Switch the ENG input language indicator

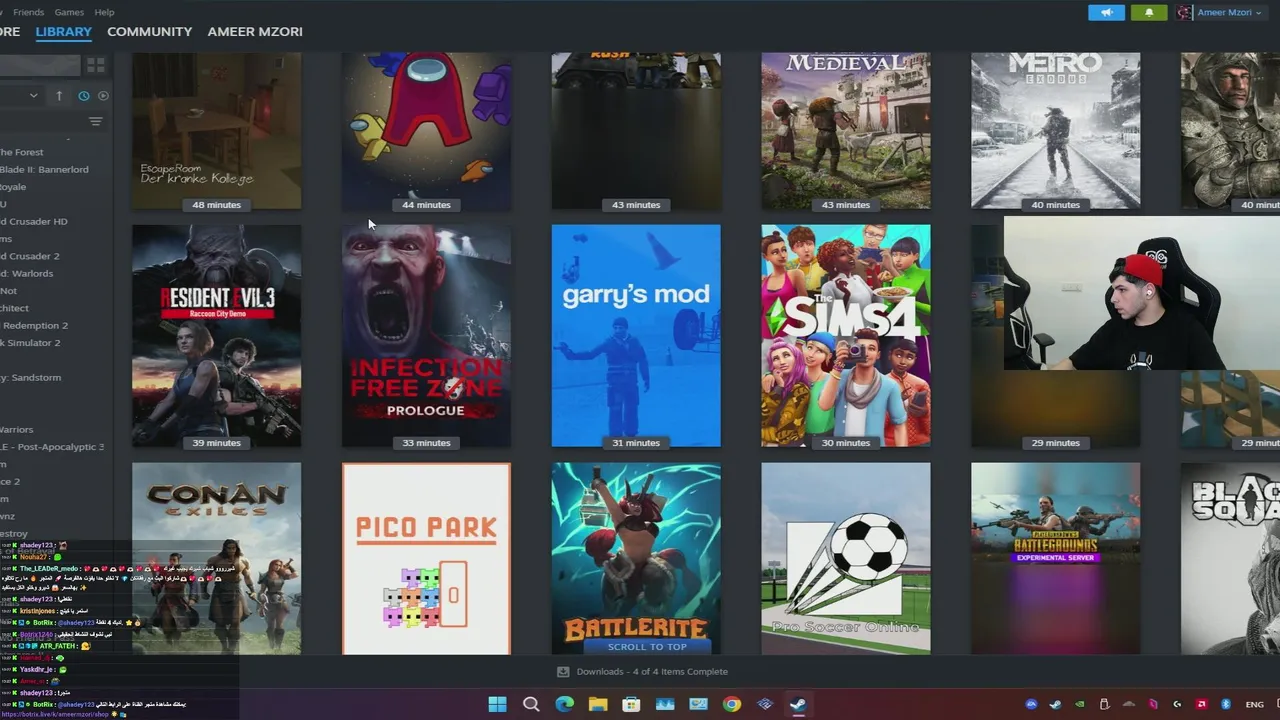tap(1255, 704)
